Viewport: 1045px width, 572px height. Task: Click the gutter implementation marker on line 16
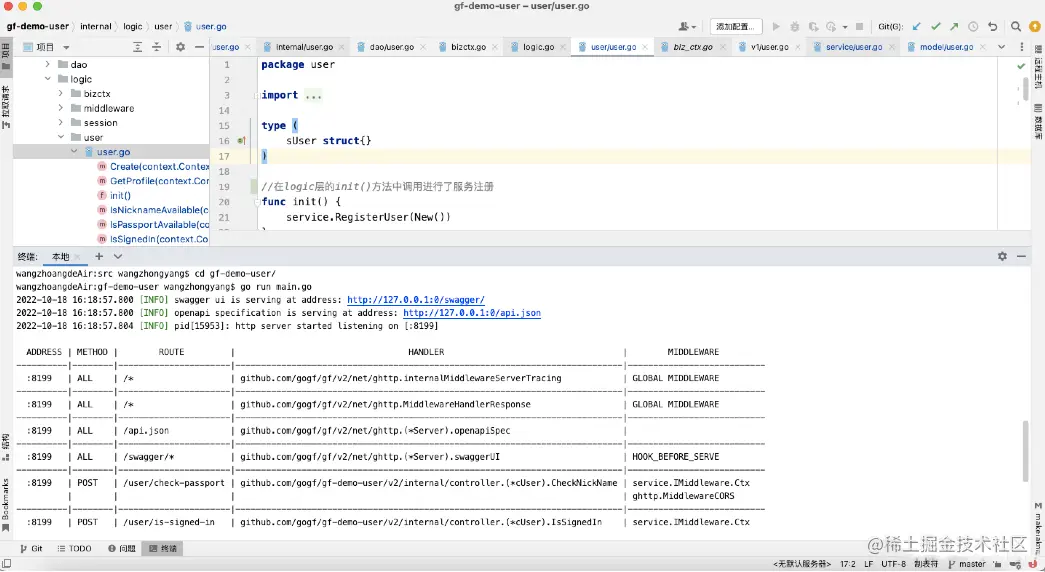tap(241, 141)
